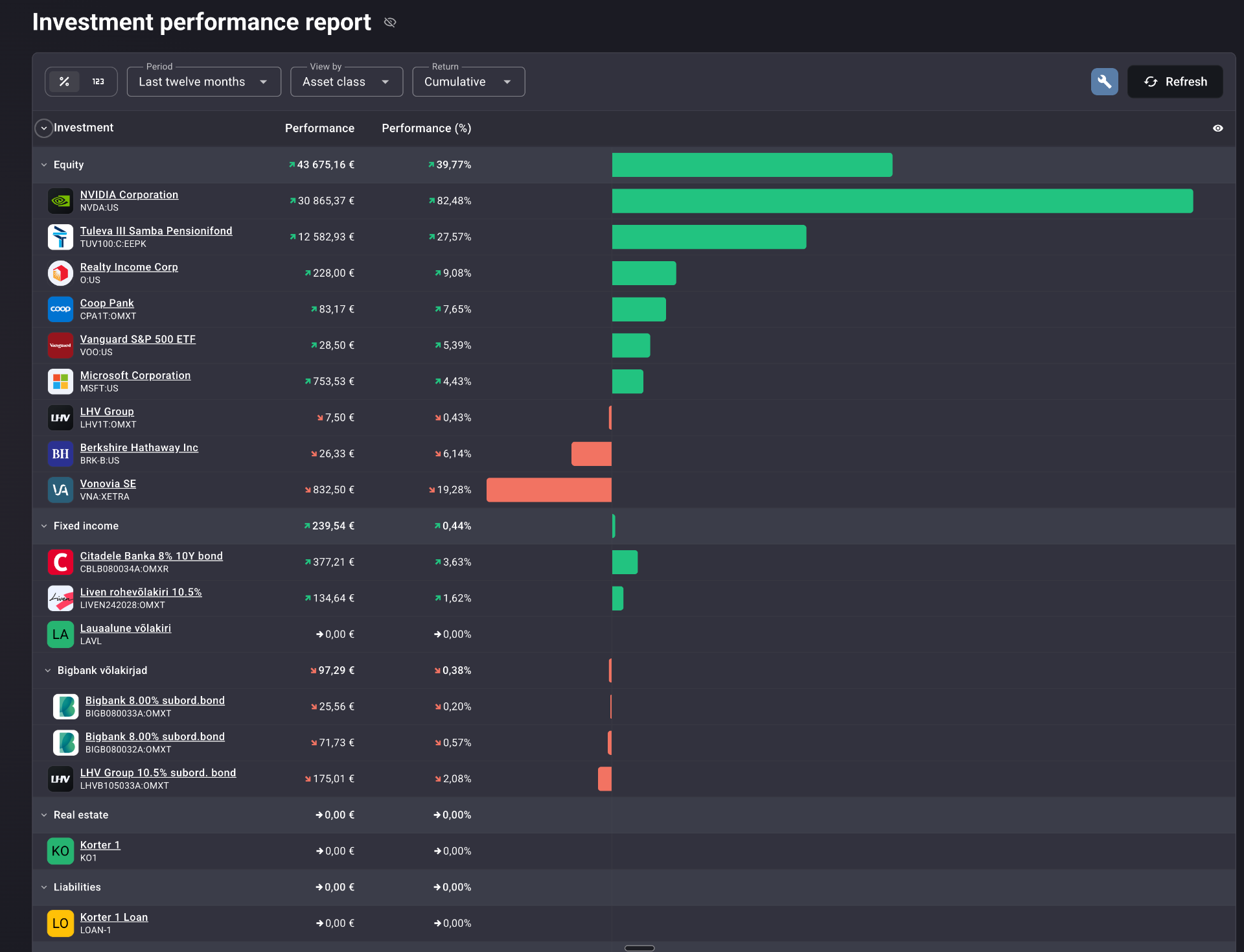Click the Equity group green bar
This screenshot has height=952, width=1244.
752,165
